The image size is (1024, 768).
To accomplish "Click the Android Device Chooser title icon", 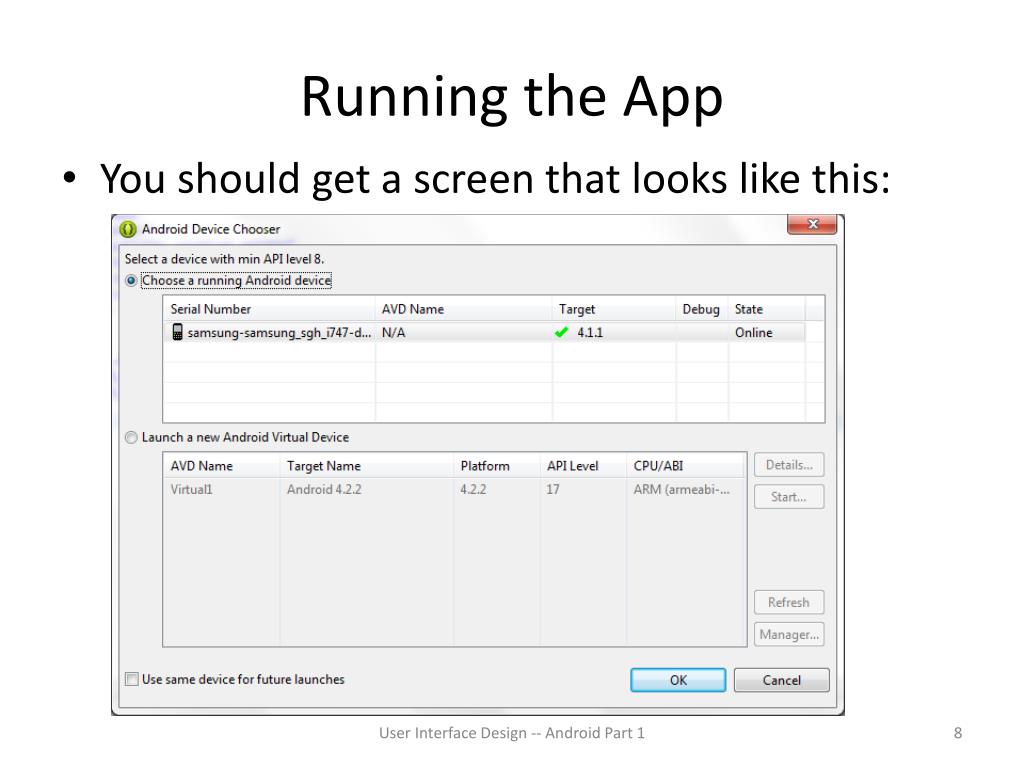I will click(127, 229).
